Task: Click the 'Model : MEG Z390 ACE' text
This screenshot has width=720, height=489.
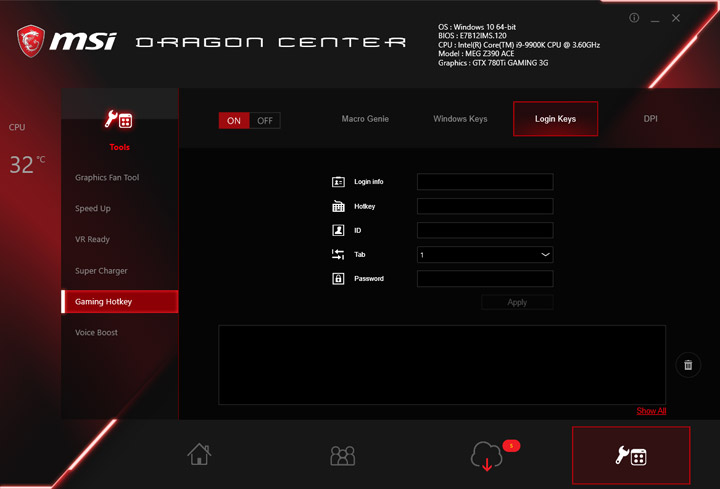Action: coord(476,54)
